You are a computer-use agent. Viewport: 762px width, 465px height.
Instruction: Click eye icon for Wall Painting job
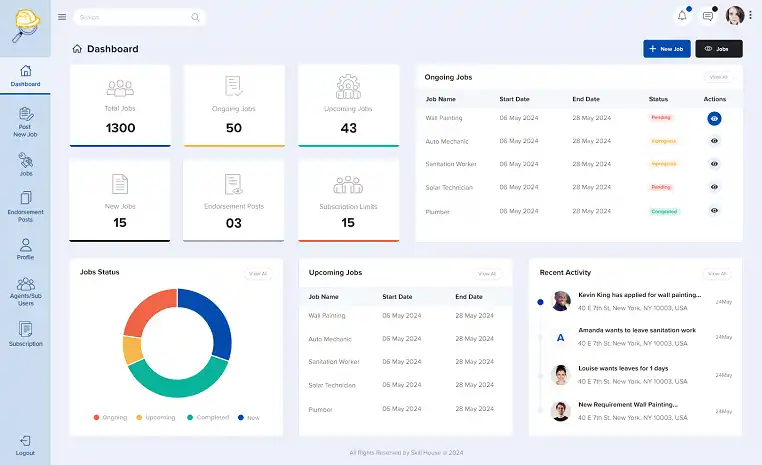[714, 118]
